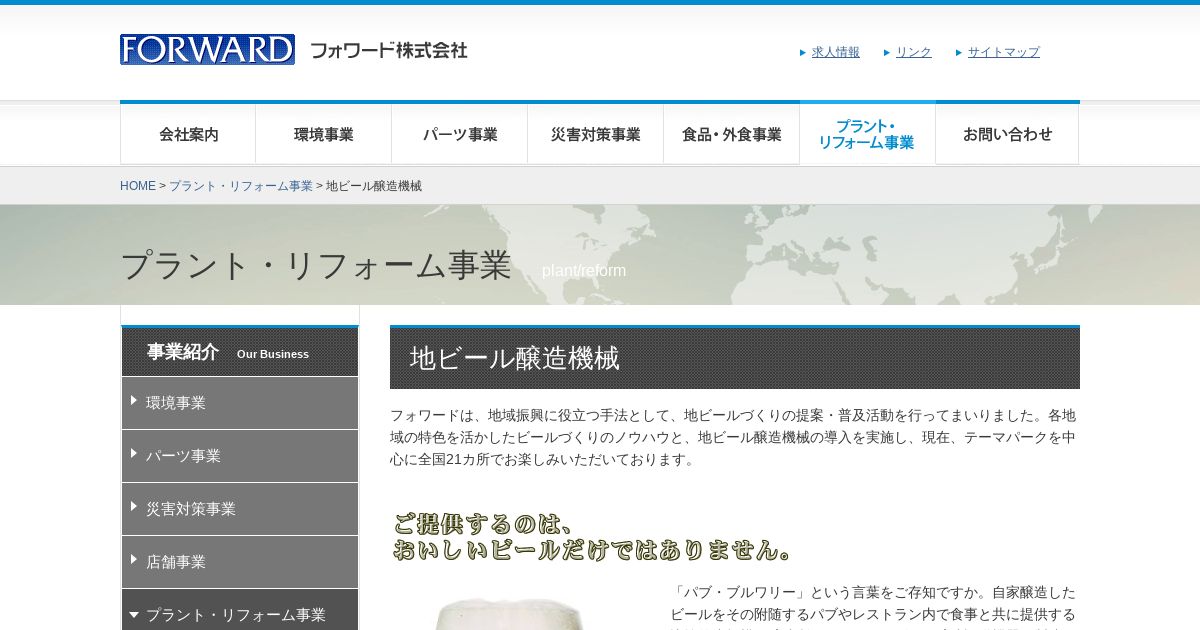Open the サイトマップ link
The image size is (1200, 630).
click(x=1003, y=52)
